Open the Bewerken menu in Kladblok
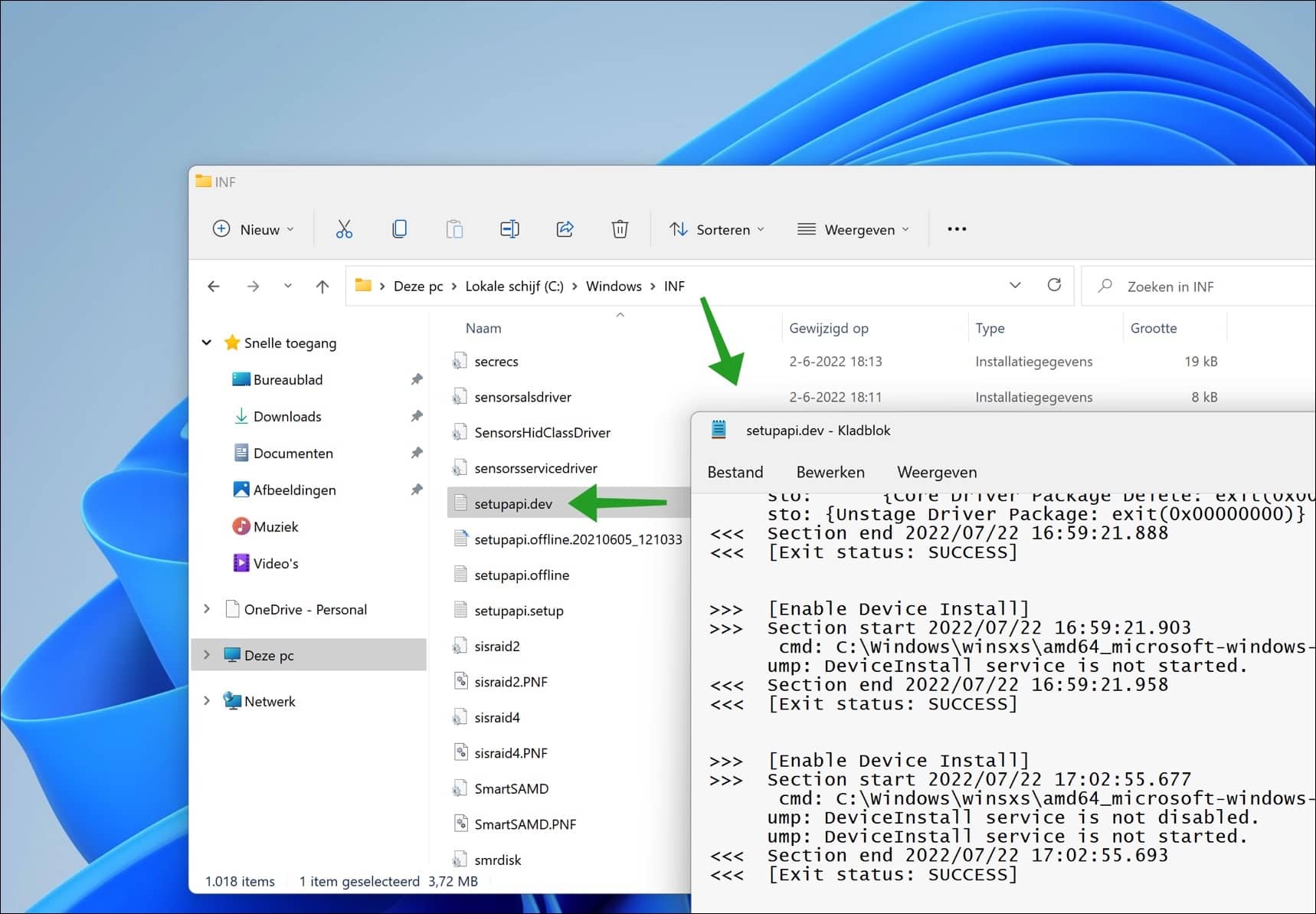1316x914 pixels. (830, 472)
